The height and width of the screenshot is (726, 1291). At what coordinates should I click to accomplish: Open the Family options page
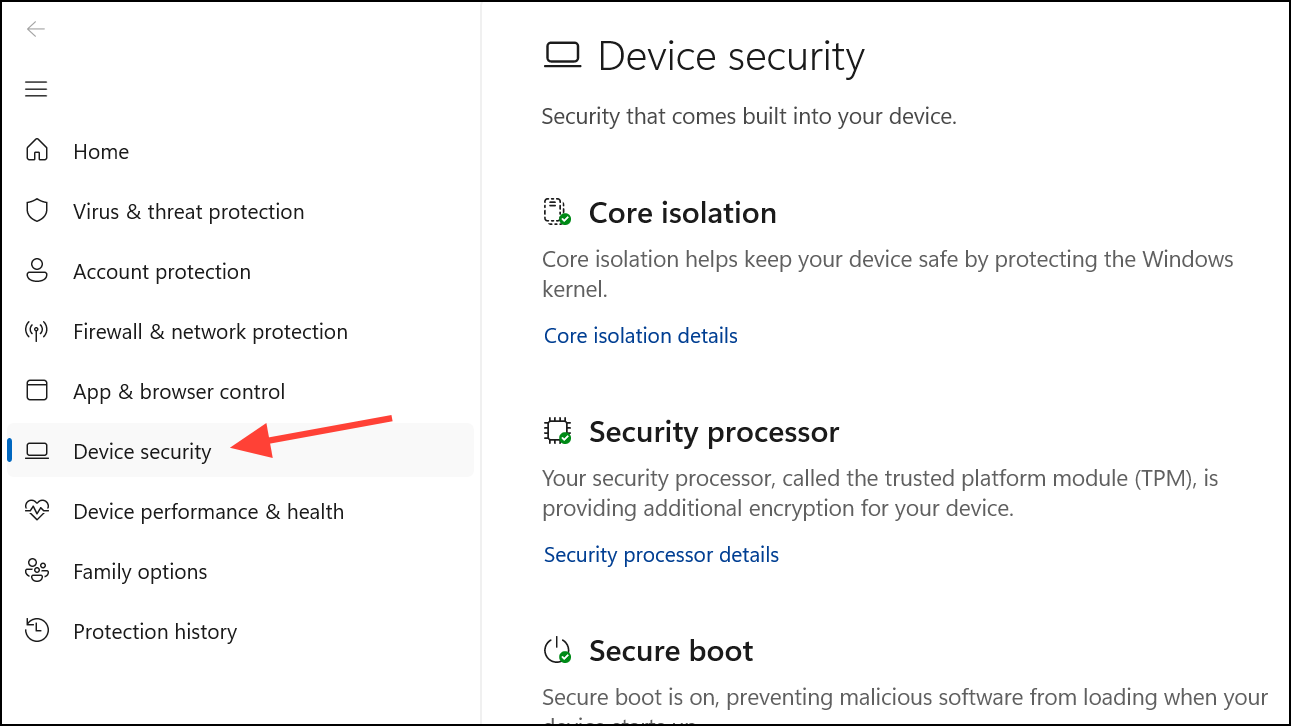[140, 571]
